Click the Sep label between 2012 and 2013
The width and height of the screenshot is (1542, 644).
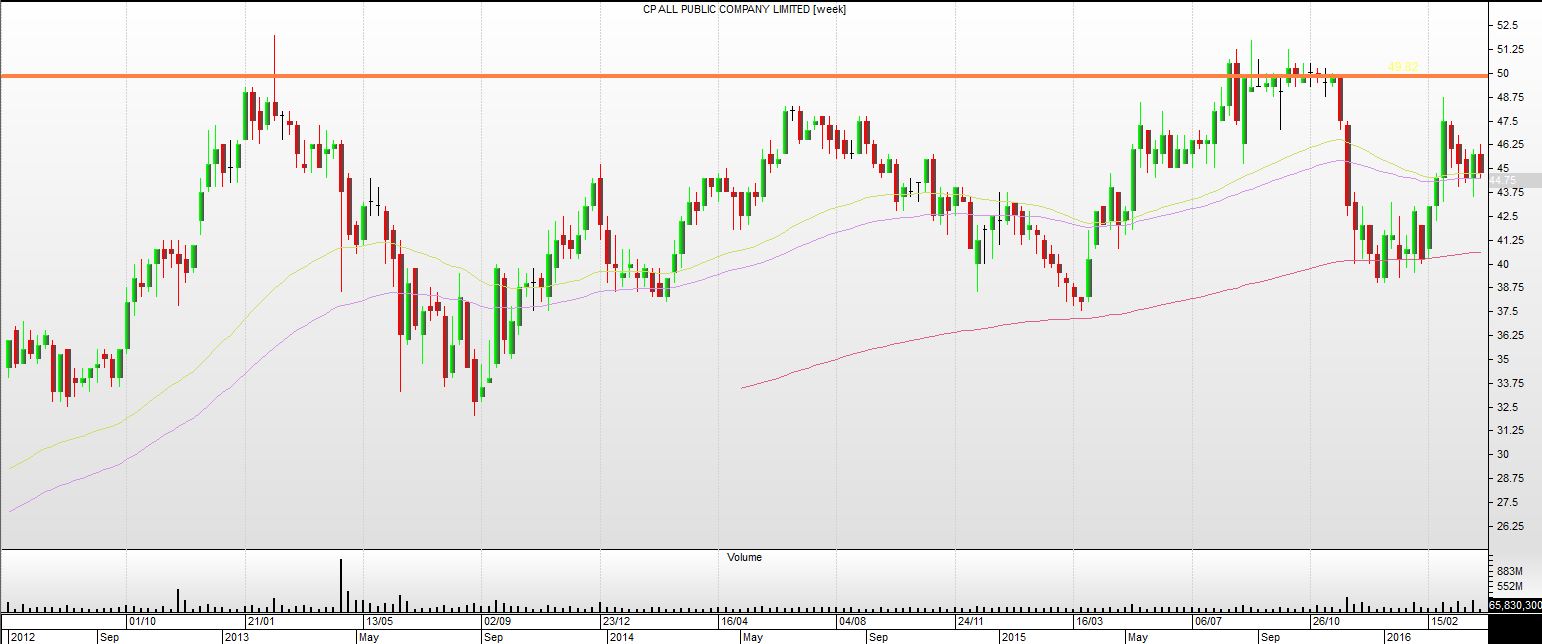[109, 637]
